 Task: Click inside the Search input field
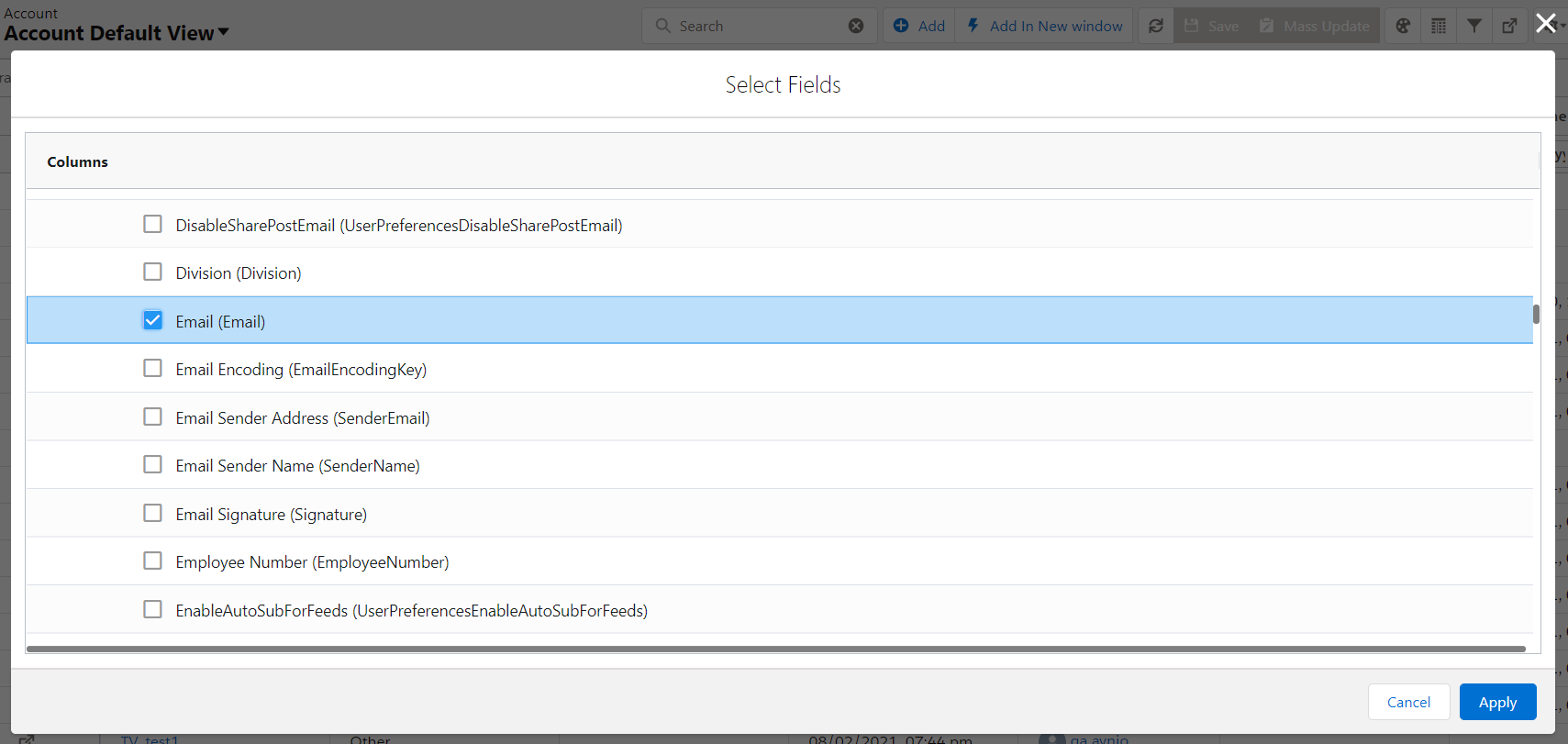pyautogui.click(x=757, y=26)
